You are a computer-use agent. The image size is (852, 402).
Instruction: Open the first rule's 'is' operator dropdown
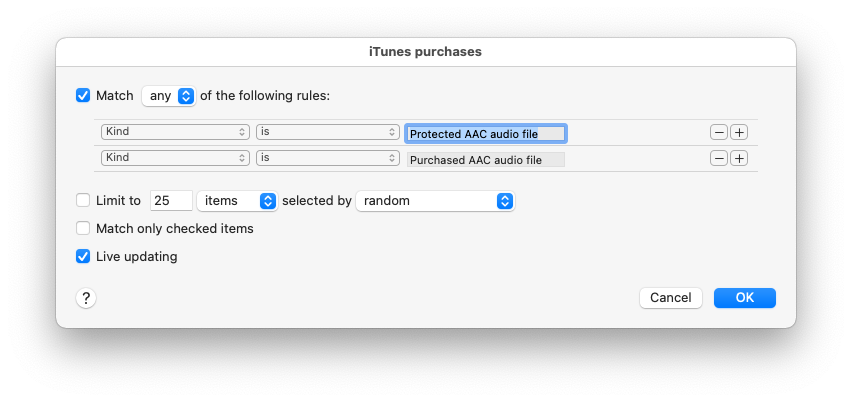coord(327,132)
